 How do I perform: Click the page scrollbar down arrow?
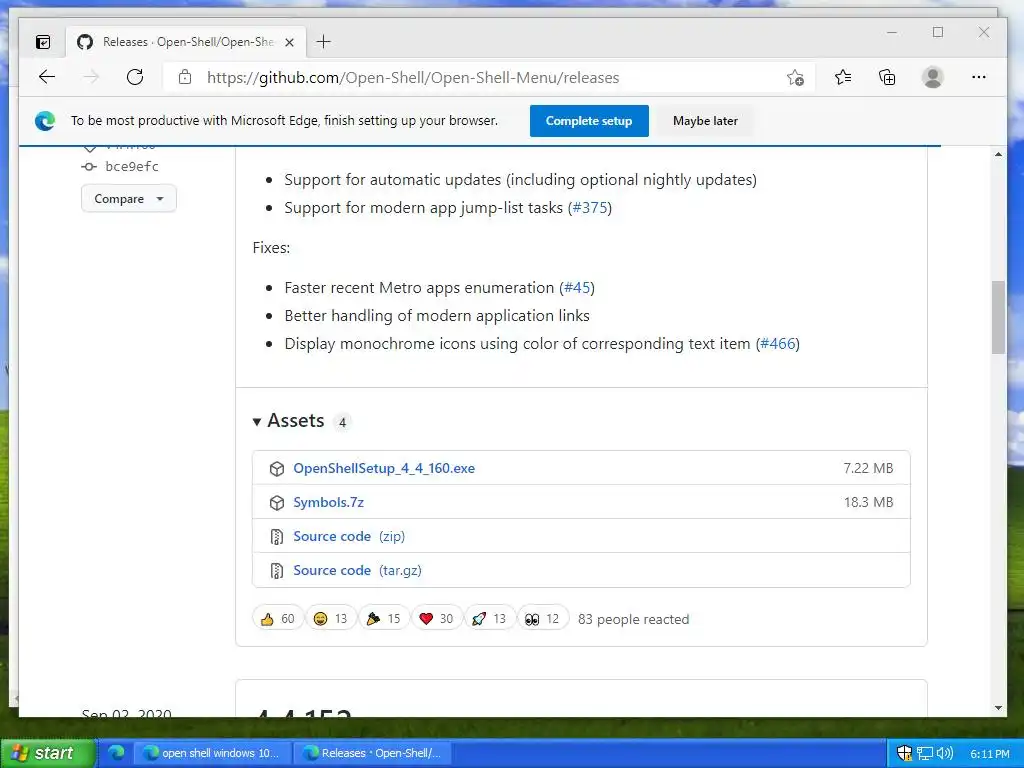coord(998,708)
